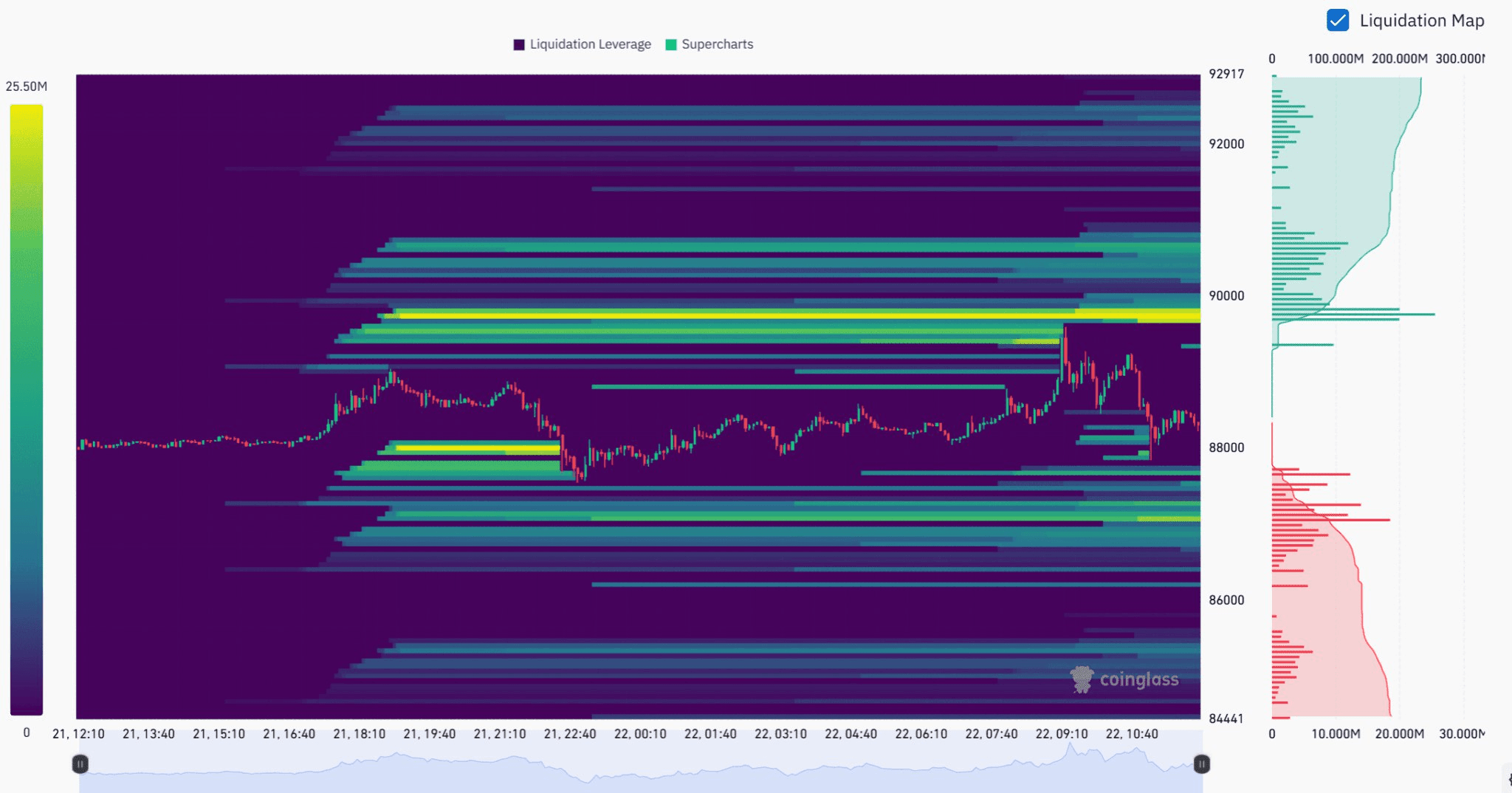Open the settings gear icon in bottom-right corner

point(1510,779)
